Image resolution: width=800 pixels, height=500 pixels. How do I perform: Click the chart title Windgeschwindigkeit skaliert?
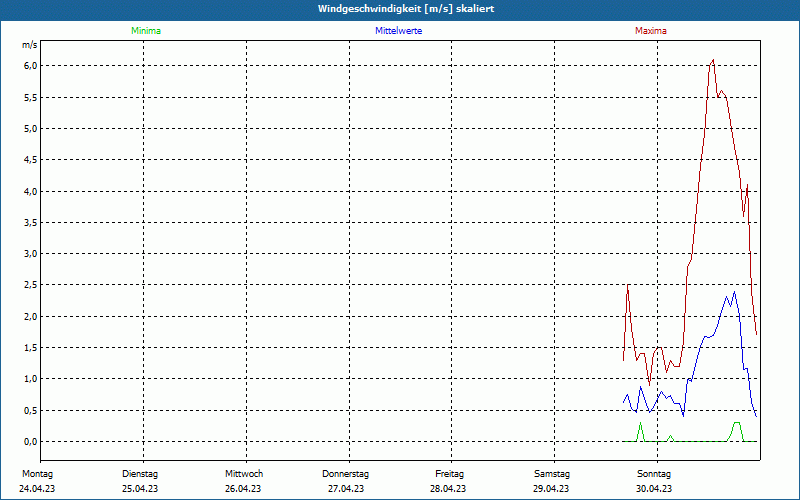pos(406,9)
